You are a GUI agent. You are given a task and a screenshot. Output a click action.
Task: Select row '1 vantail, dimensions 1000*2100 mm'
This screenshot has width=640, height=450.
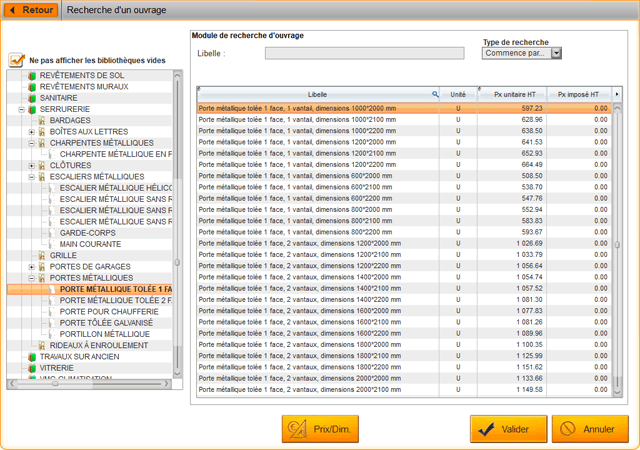404,120
